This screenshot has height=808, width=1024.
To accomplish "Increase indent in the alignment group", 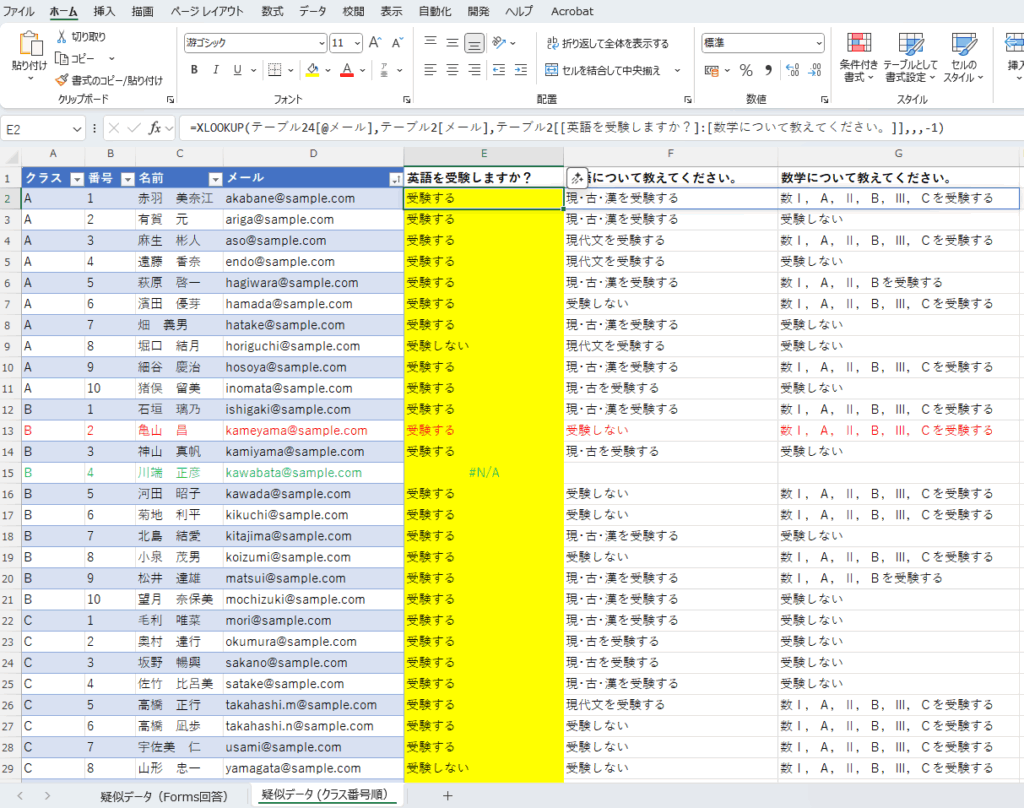I will pyautogui.click(x=520, y=70).
